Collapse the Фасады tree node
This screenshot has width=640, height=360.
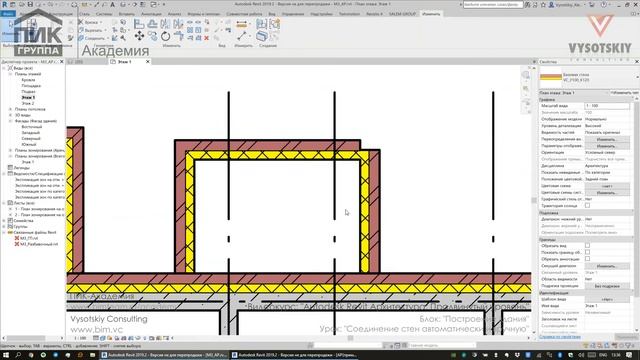coord(11,121)
